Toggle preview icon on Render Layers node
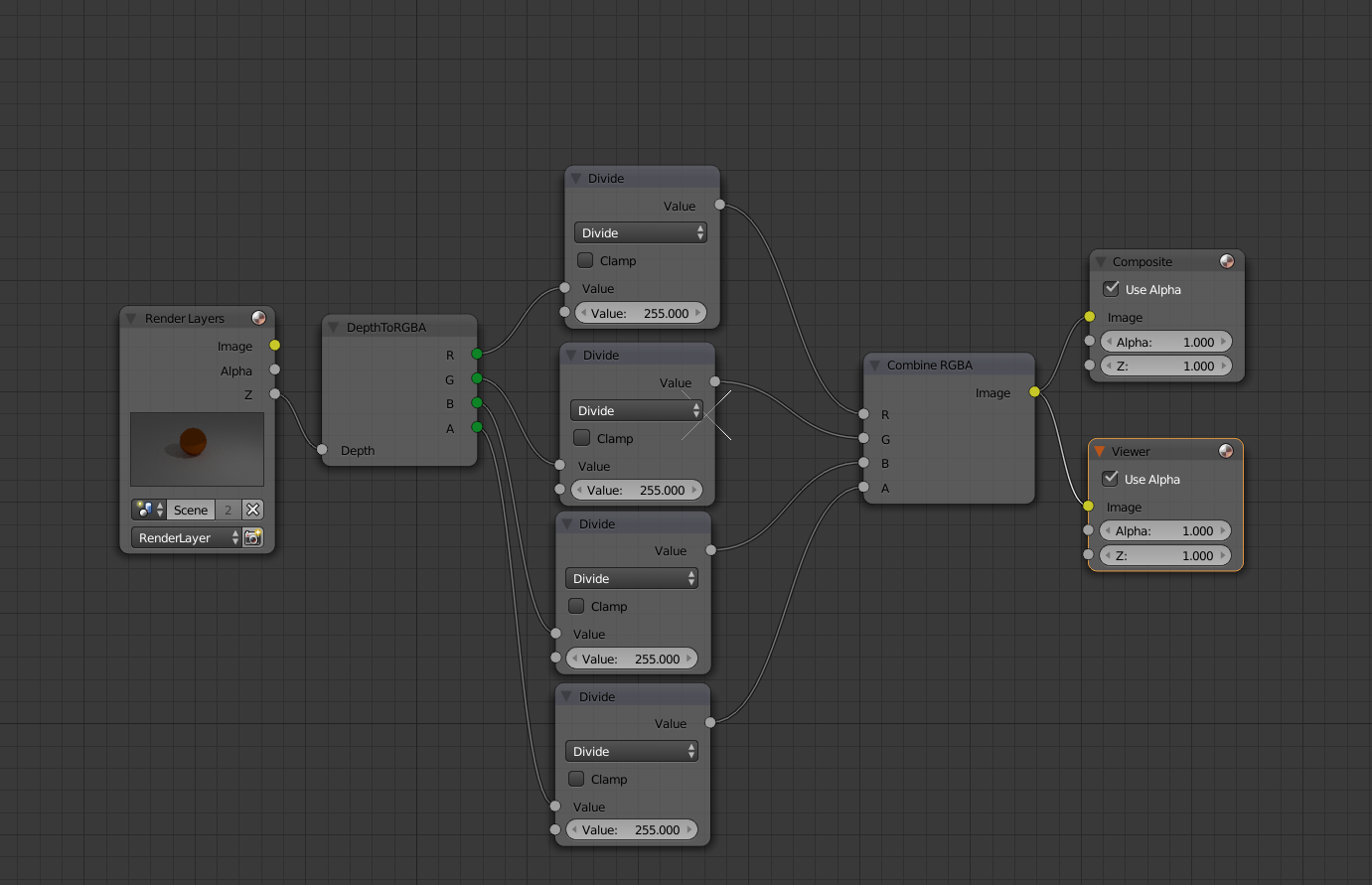 click(259, 318)
